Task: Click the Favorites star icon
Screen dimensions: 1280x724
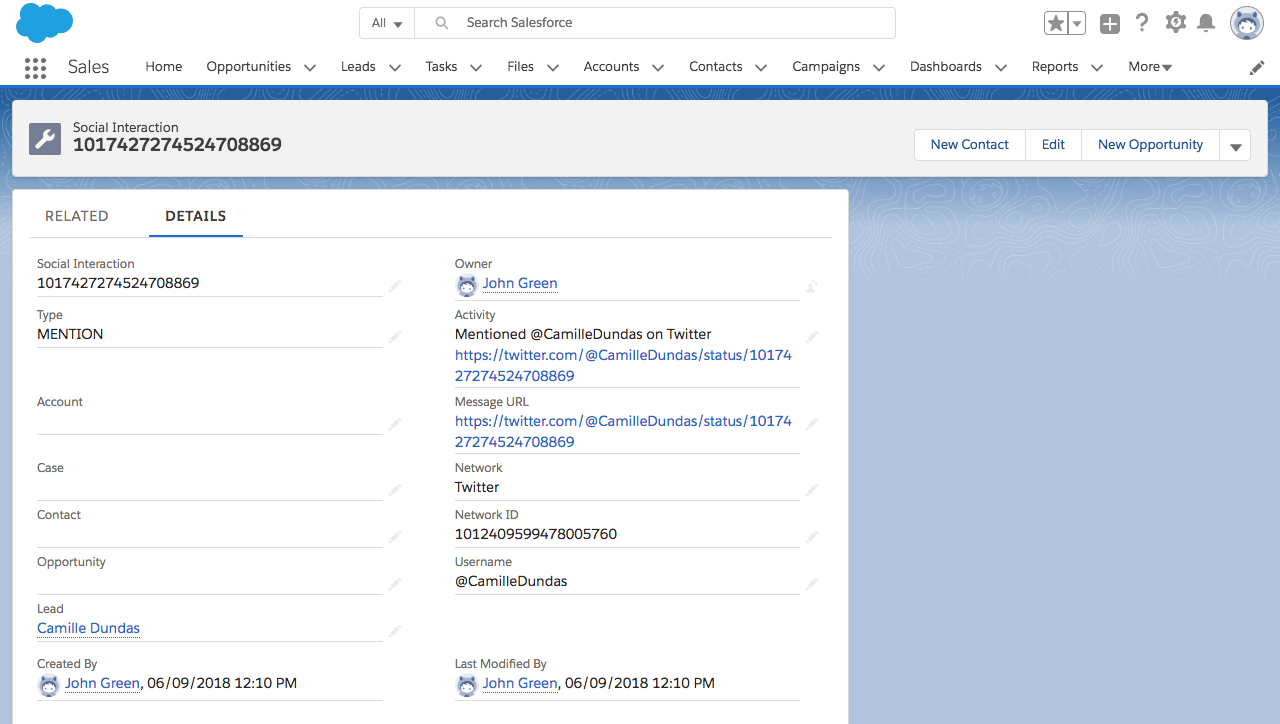Action: click(1055, 23)
